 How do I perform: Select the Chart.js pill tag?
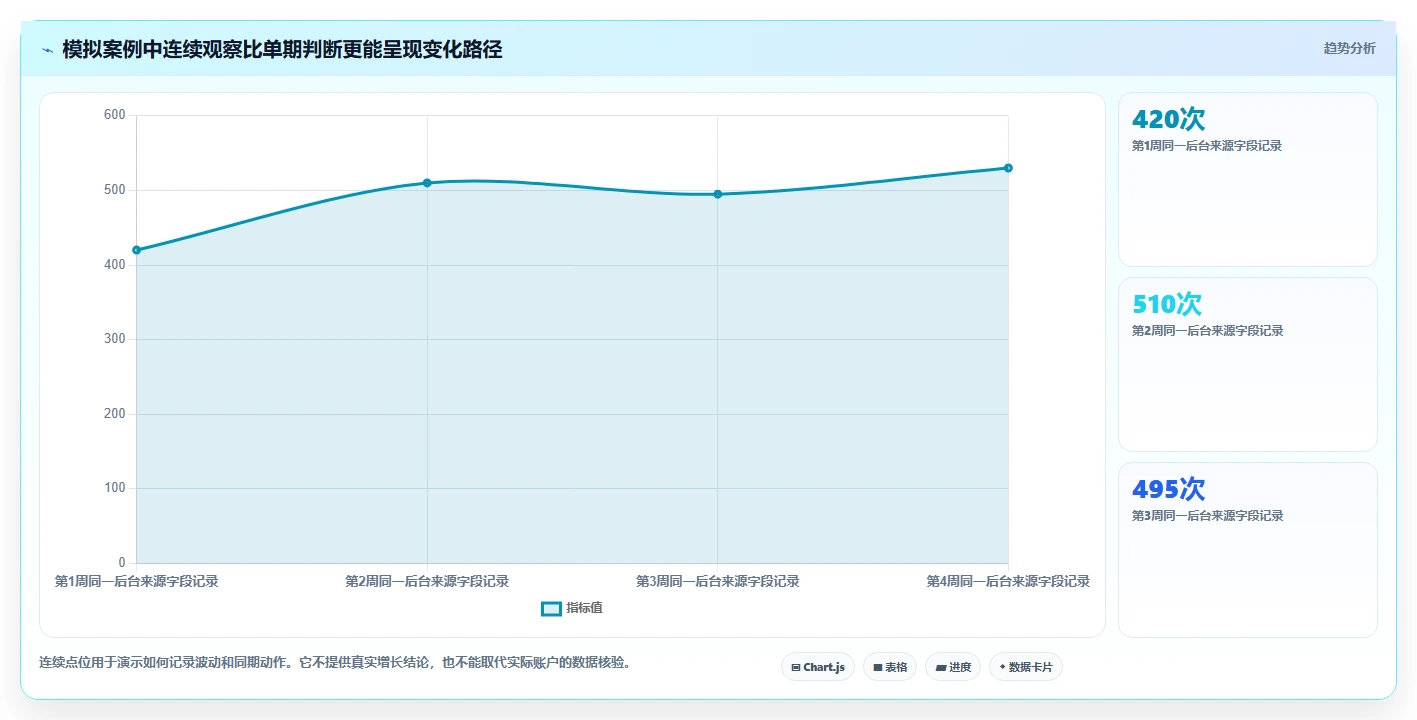tap(818, 667)
